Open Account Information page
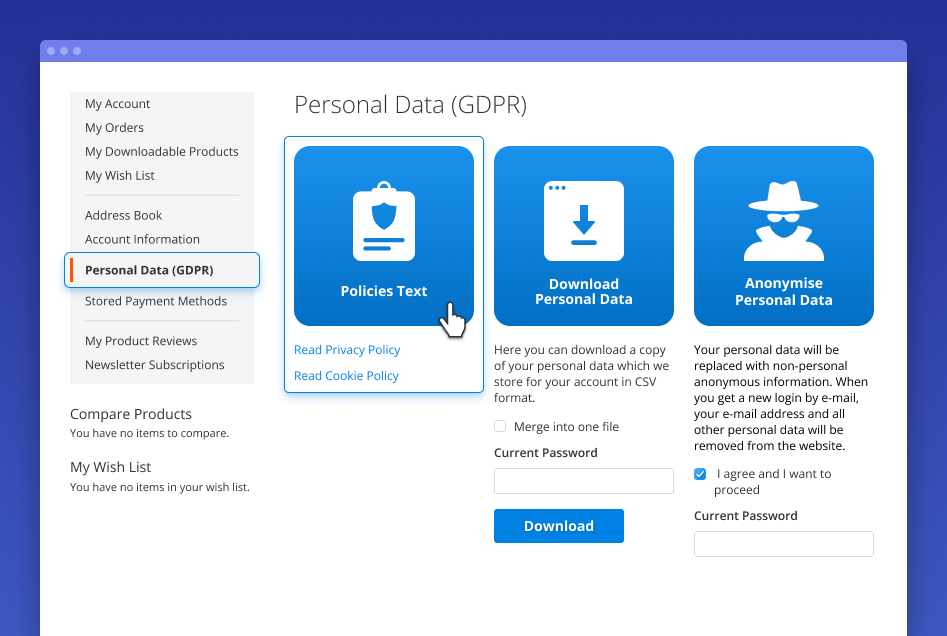The width and height of the screenshot is (947, 636). tap(143, 240)
